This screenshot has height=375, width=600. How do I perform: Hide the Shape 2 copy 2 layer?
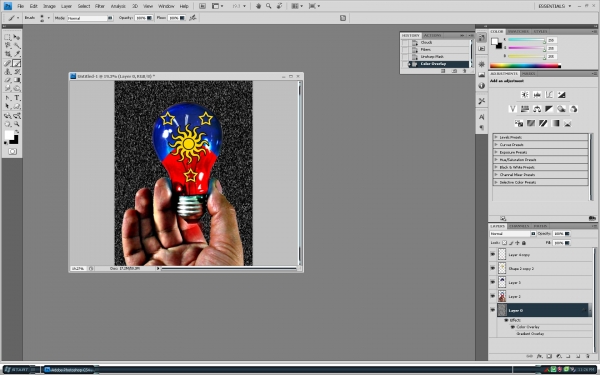coord(492,268)
